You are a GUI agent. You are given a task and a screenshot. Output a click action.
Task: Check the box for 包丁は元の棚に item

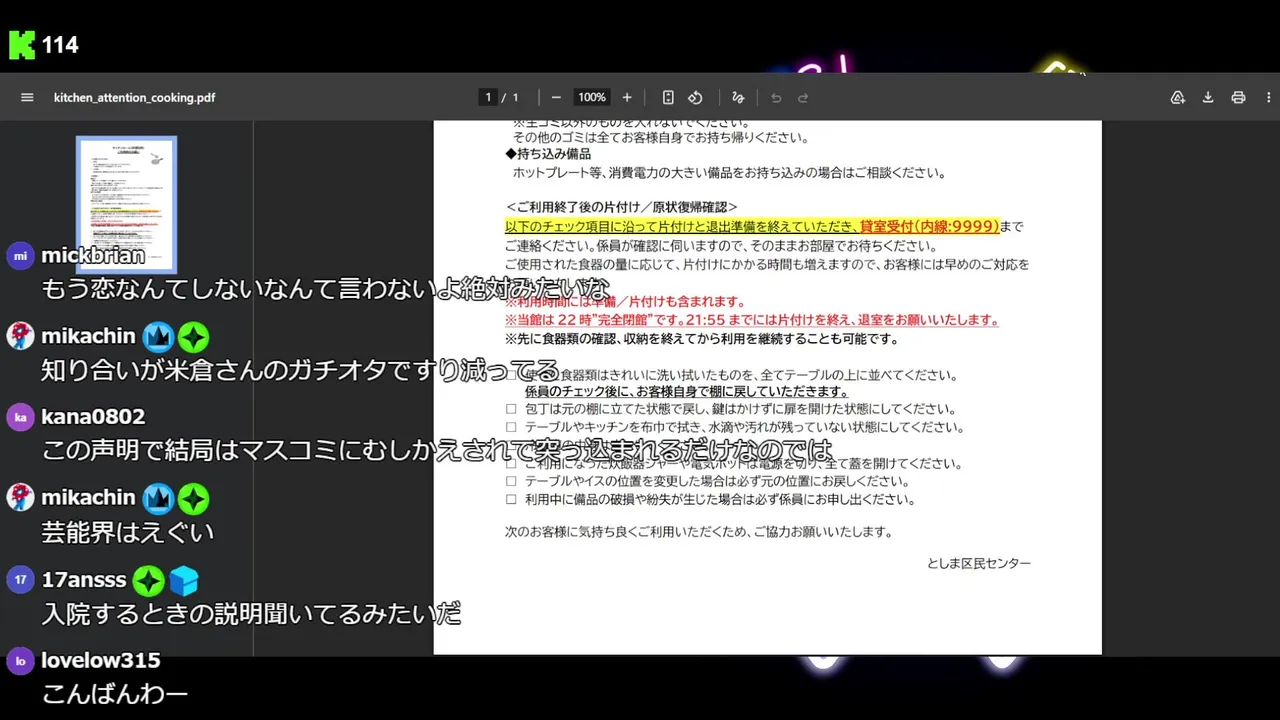tap(511, 409)
